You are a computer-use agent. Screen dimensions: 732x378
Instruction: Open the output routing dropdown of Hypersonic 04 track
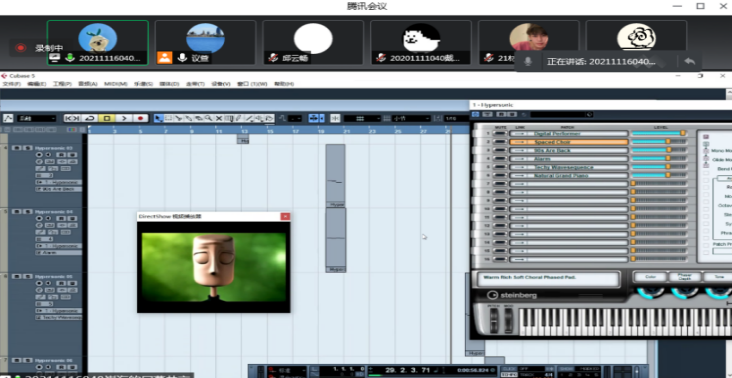(58, 245)
